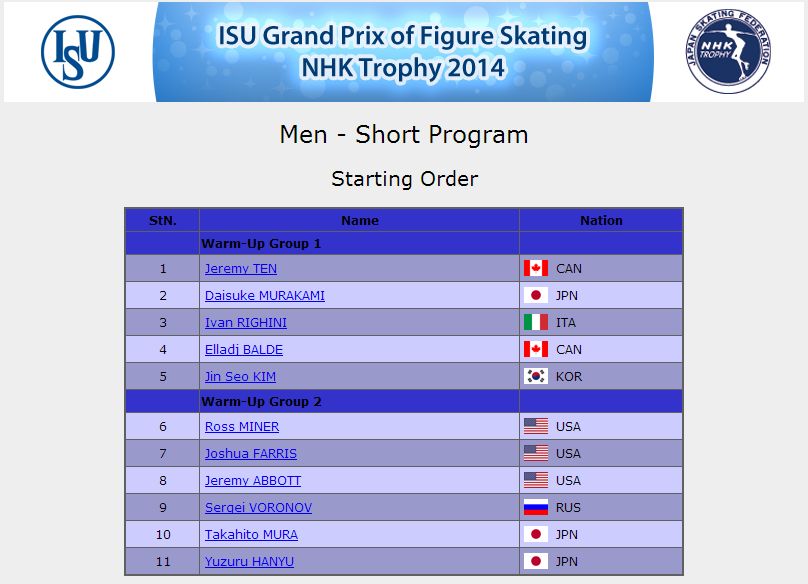Open Elladj BALDE's profile
Image resolution: width=808 pixels, height=584 pixels.
click(244, 349)
